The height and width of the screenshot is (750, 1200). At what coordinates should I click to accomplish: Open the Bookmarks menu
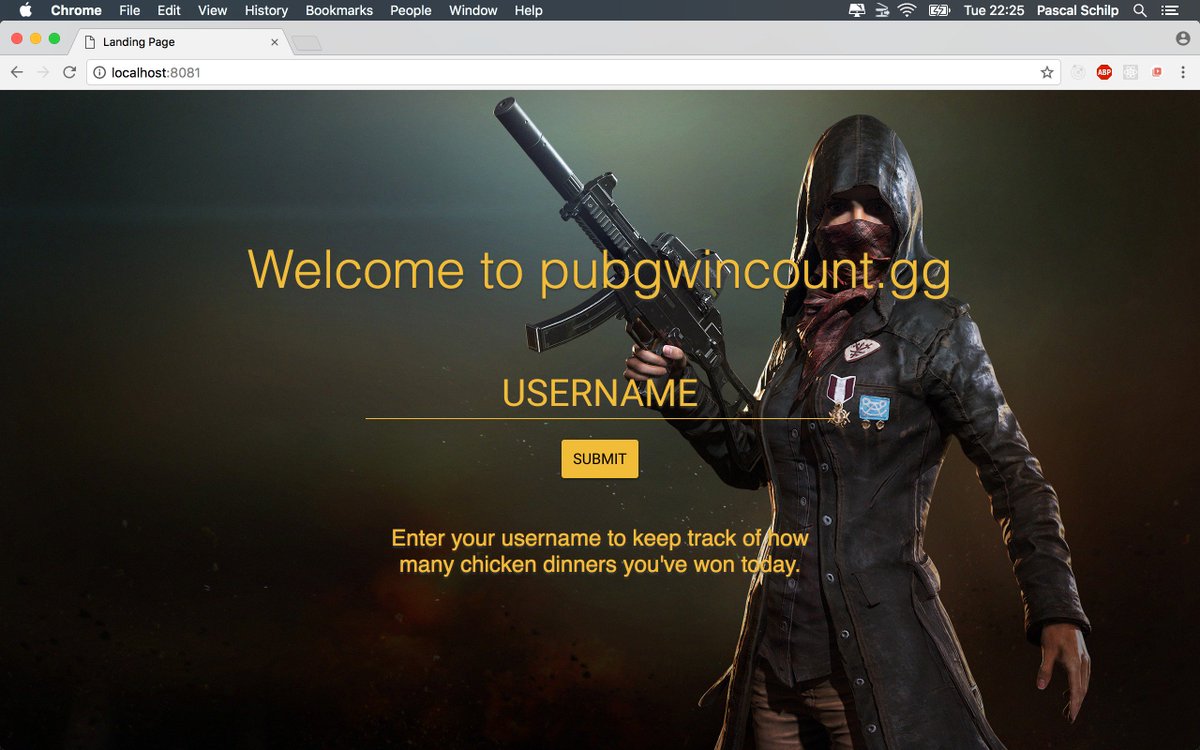(338, 10)
